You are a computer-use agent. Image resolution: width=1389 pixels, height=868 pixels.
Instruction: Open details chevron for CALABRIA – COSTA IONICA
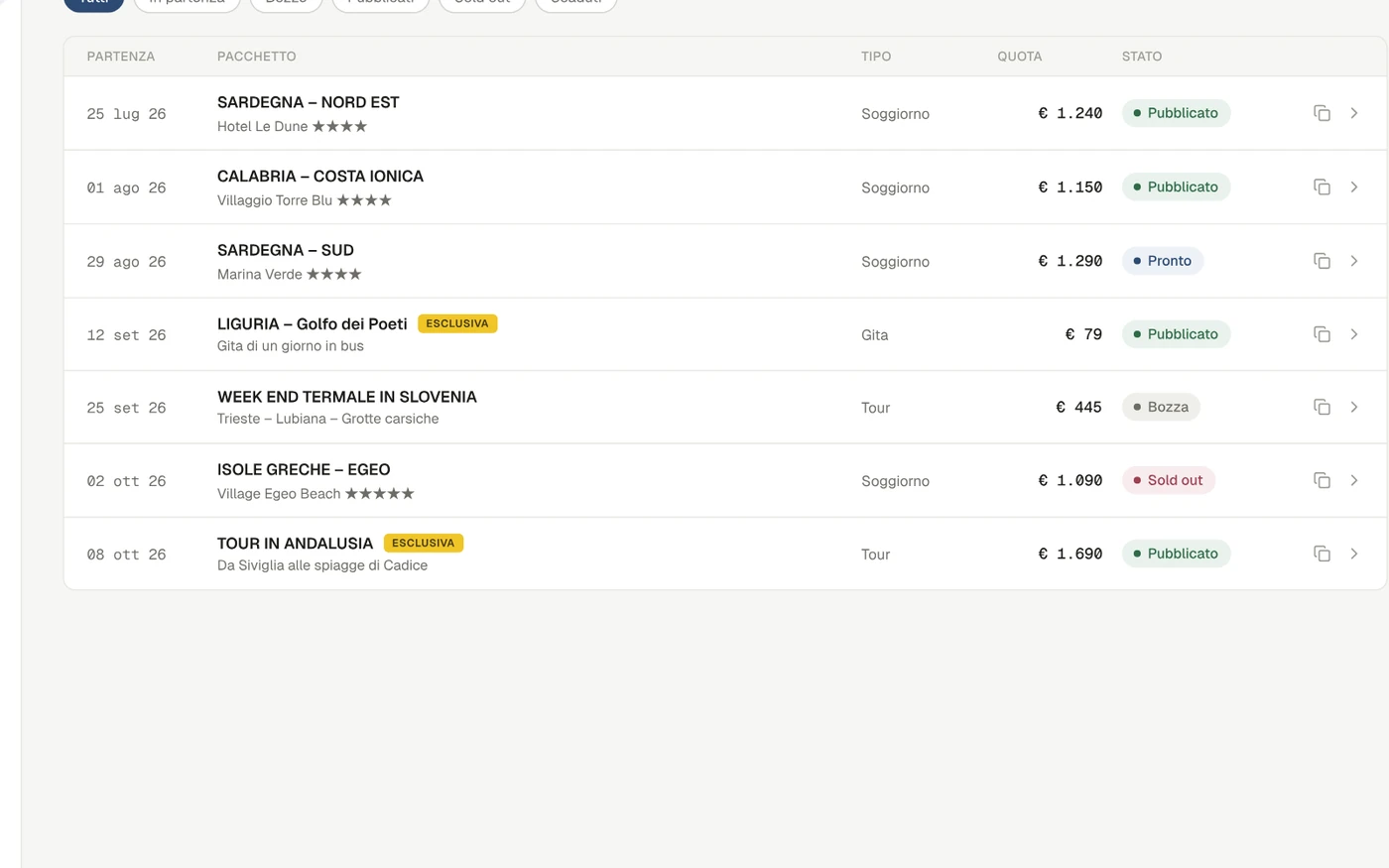[1354, 186]
